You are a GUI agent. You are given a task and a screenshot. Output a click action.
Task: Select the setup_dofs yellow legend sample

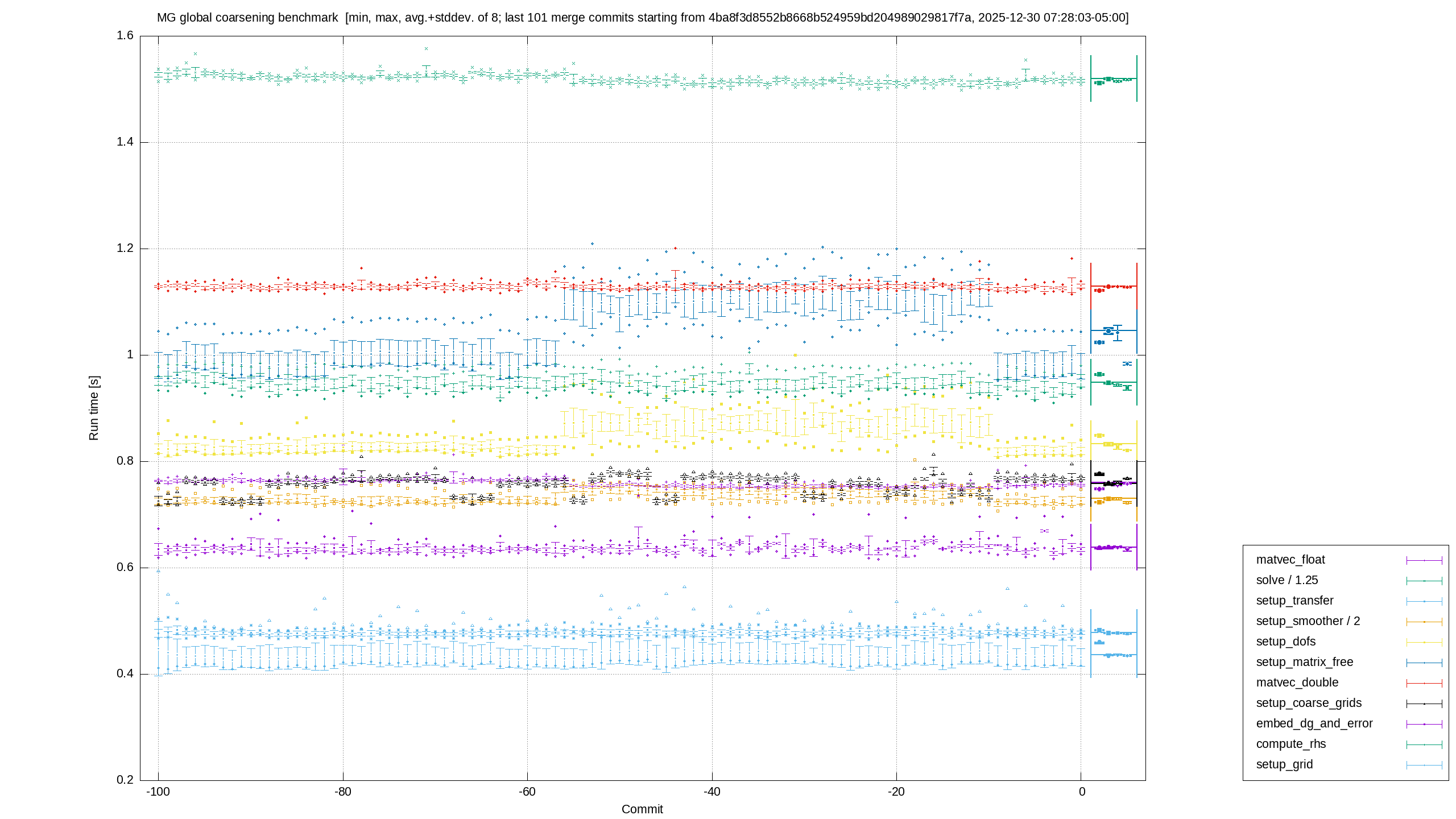[x=1424, y=642]
